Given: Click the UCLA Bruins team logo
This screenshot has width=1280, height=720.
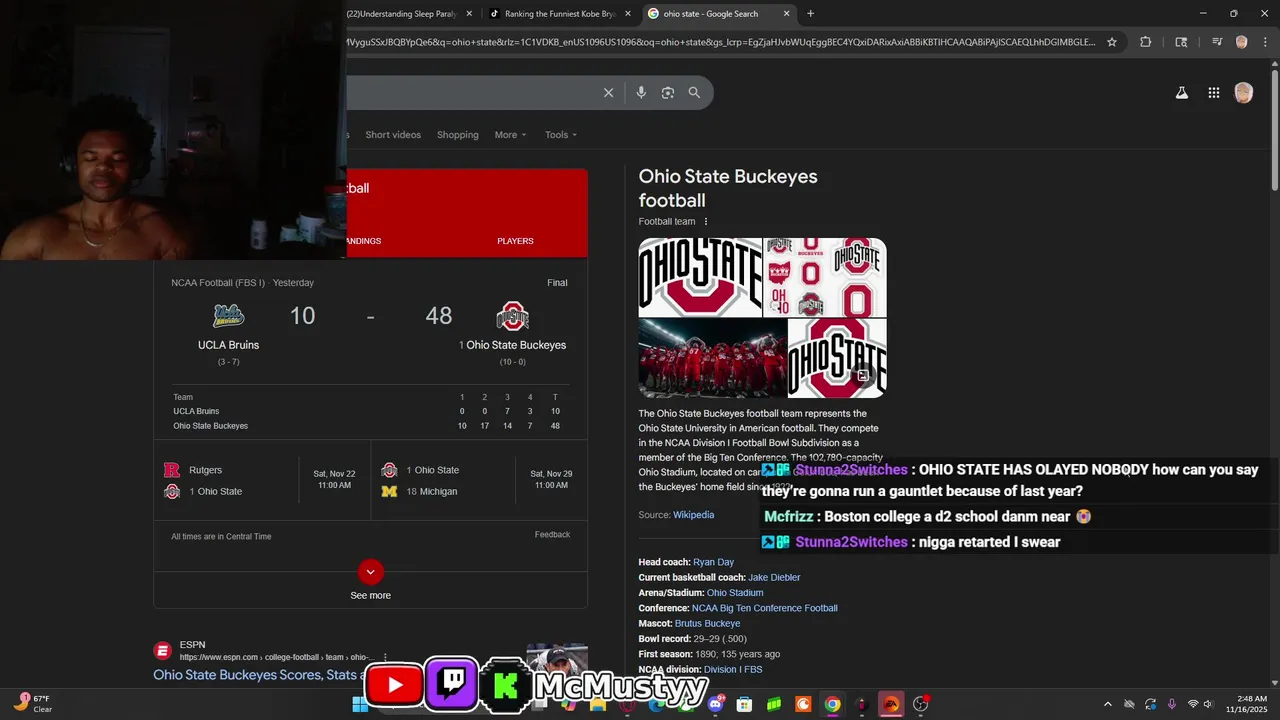Looking at the screenshot, I should click(x=229, y=316).
